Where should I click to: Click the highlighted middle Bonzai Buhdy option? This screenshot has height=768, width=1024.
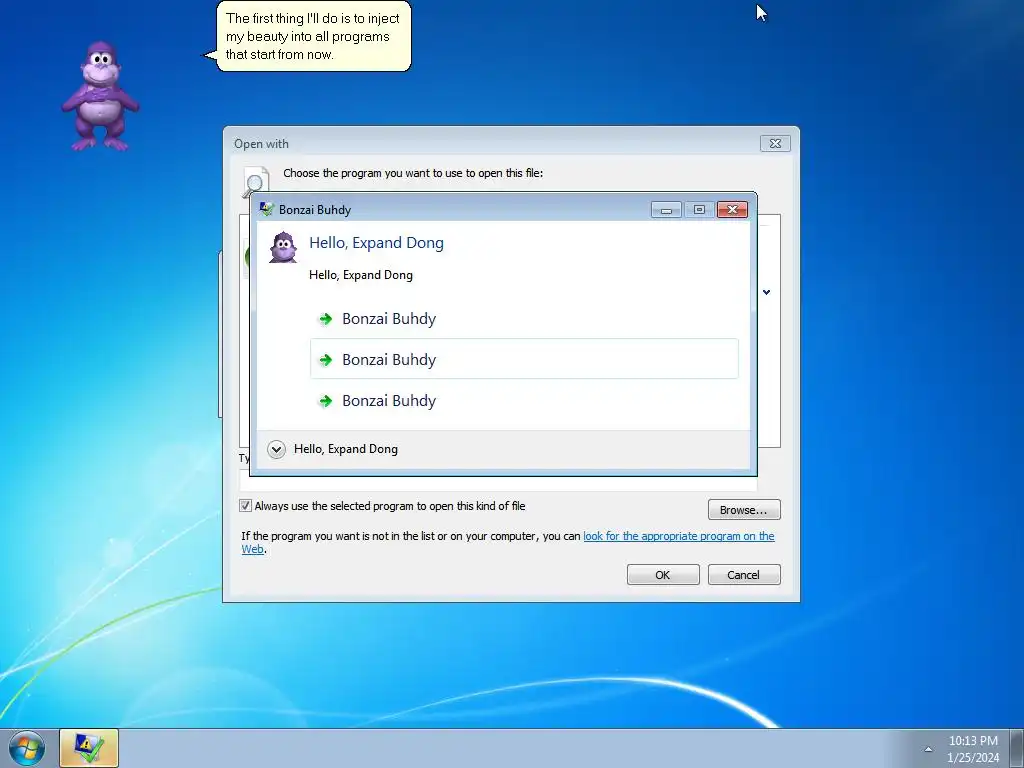coord(524,359)
